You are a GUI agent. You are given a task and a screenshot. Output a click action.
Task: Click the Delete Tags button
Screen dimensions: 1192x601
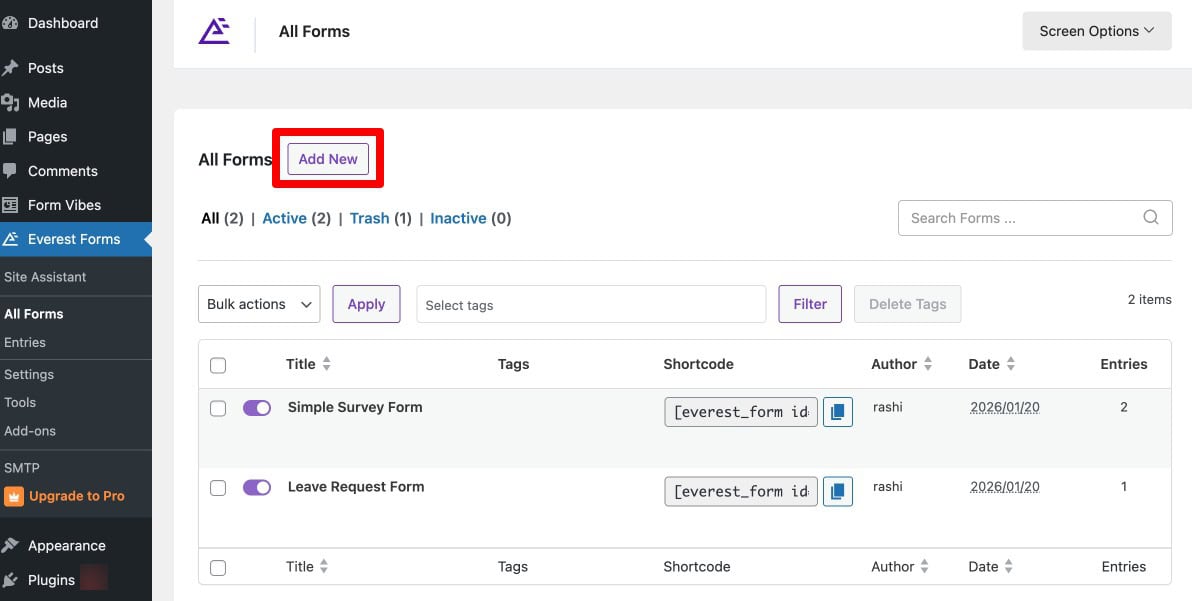(908, 304)
